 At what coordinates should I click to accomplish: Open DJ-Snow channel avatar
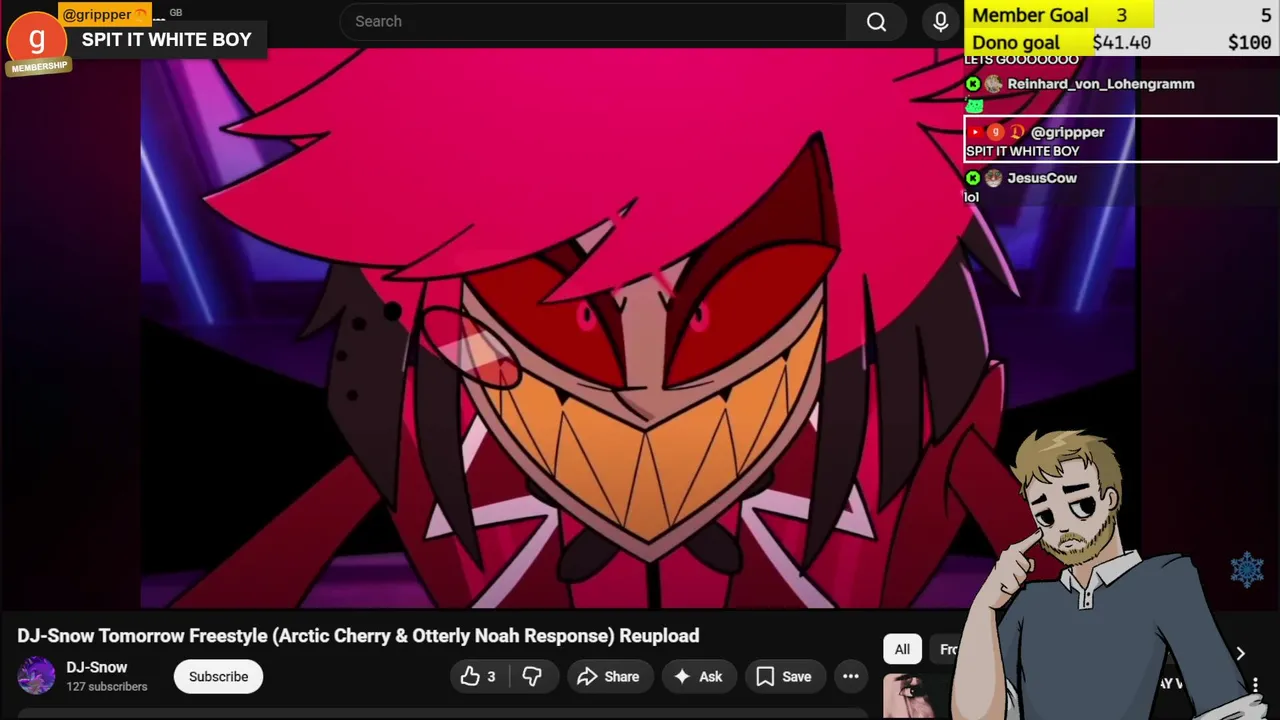(36, 676)
